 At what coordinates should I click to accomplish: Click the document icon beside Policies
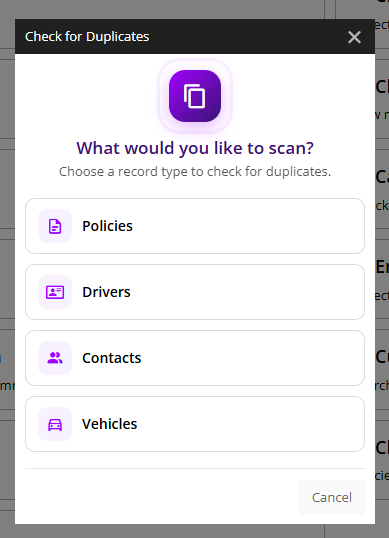coord(55,226)
